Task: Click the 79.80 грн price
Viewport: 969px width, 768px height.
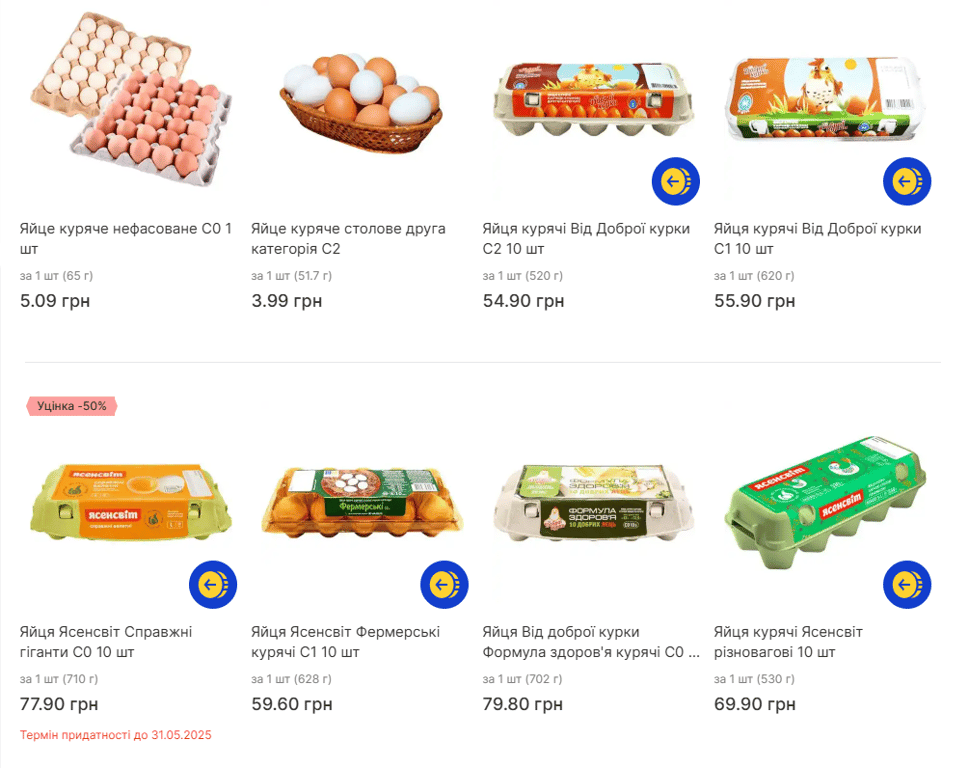Action: [x=522, y=705]
